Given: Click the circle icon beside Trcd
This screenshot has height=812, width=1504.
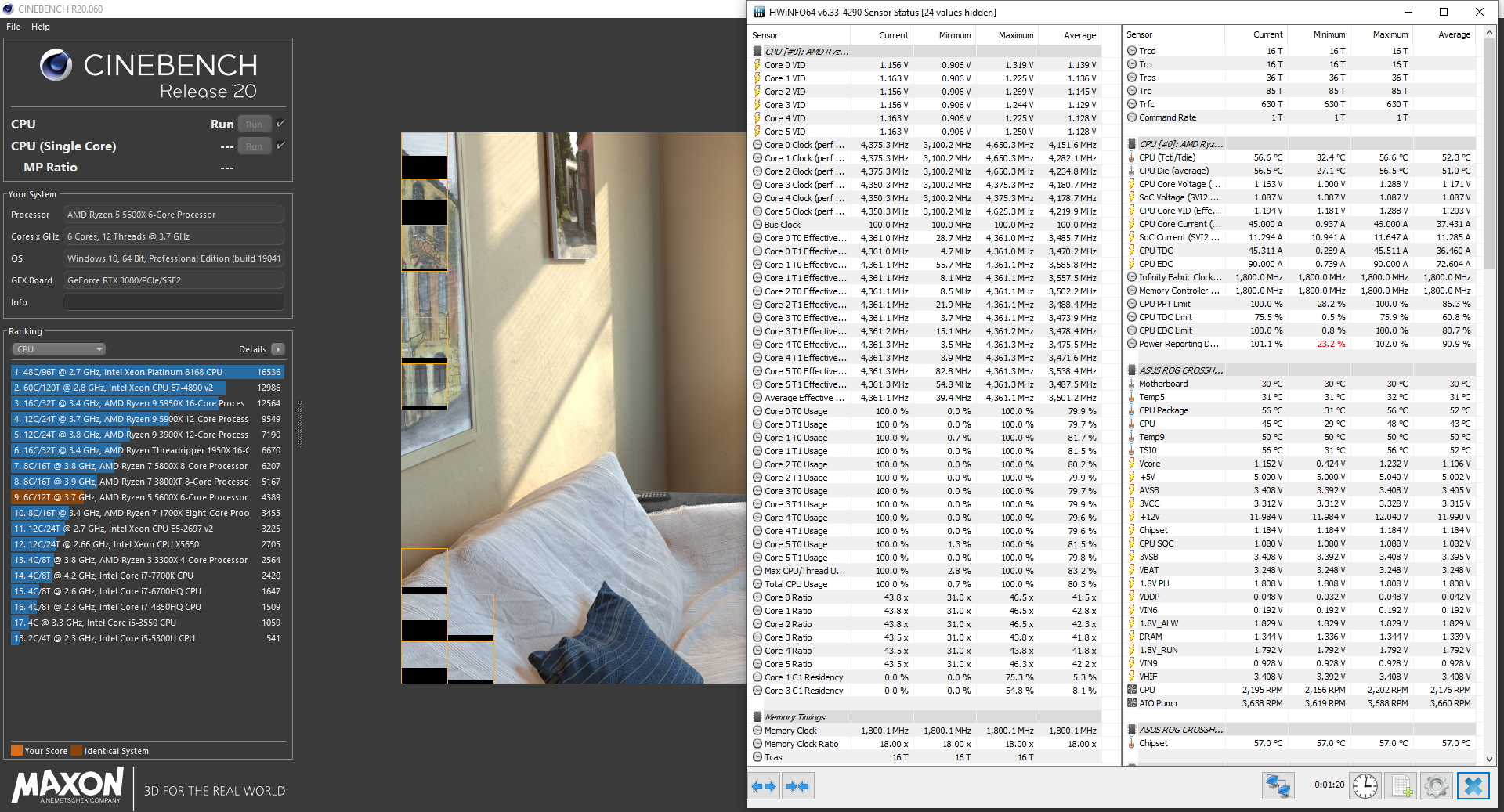Looking at the screenshot, I should [x=1132, y=51].
